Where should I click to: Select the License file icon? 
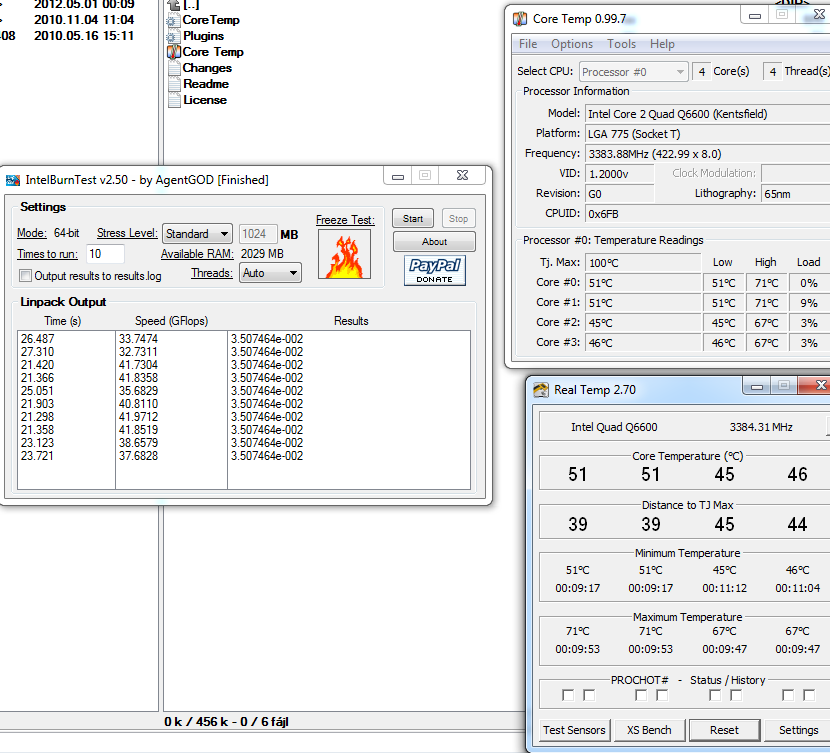[x=174, y=100]
